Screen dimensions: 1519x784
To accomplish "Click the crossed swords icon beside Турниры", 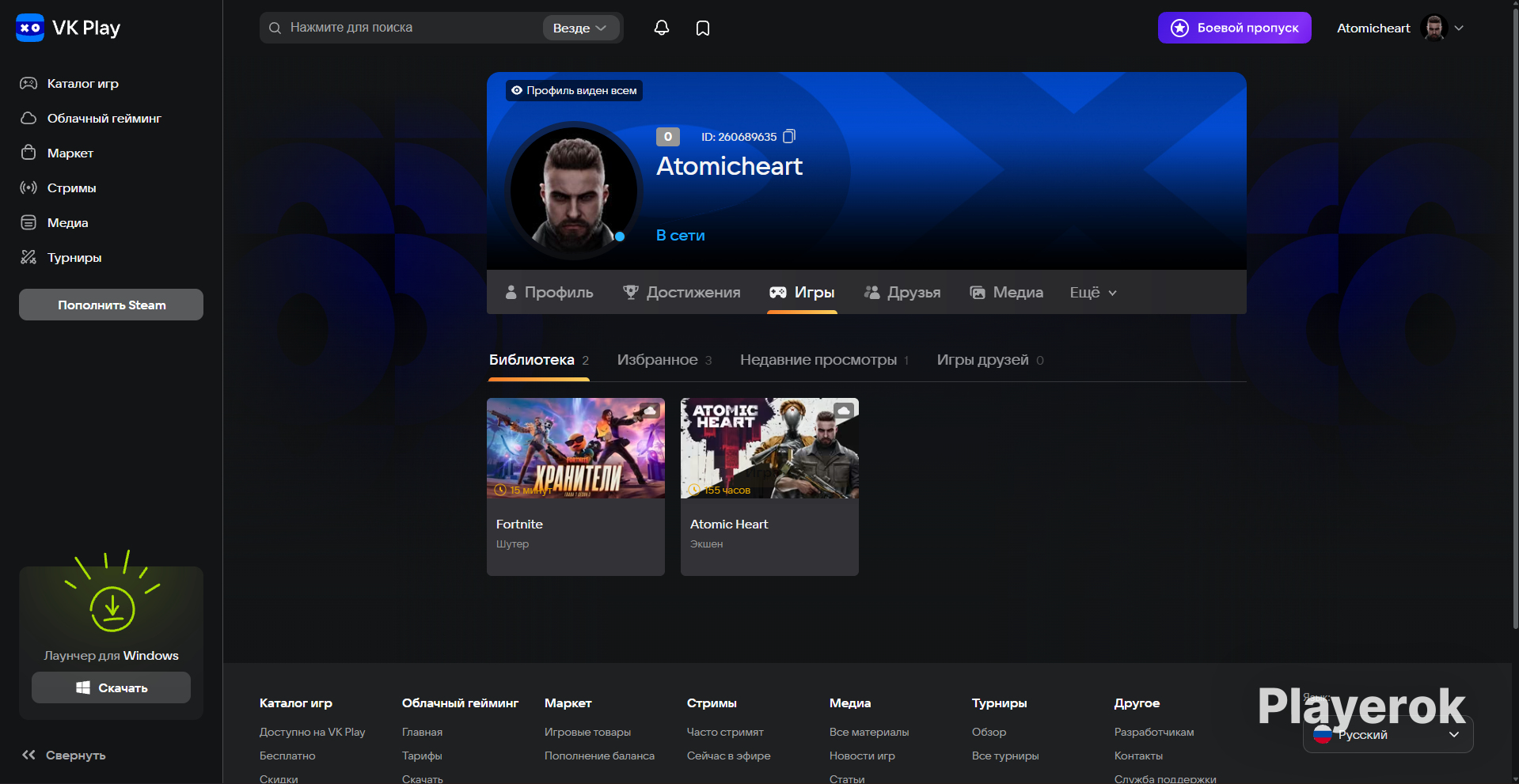I will tap(28, 257).
